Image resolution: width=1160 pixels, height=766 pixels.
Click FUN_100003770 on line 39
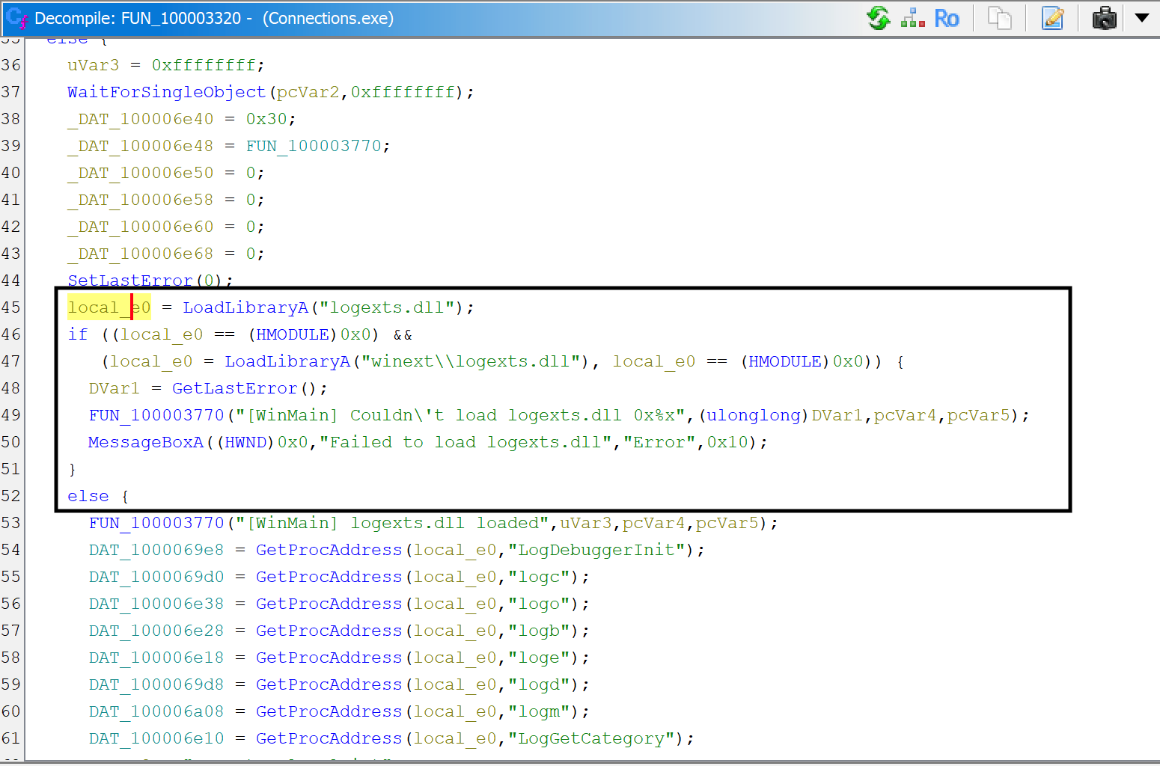pos(314,146)
